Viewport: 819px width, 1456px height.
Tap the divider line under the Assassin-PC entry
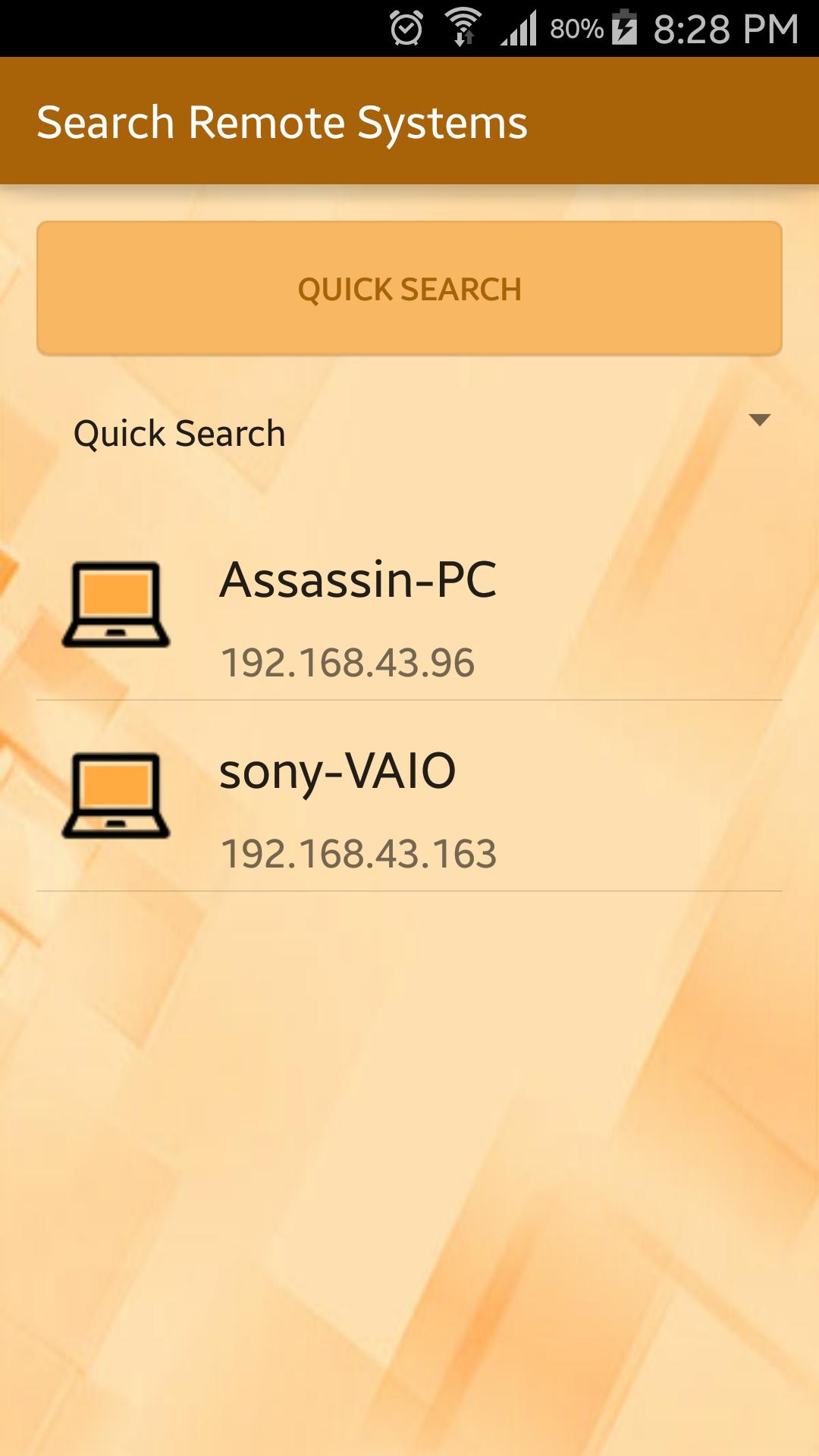point(409,700)
